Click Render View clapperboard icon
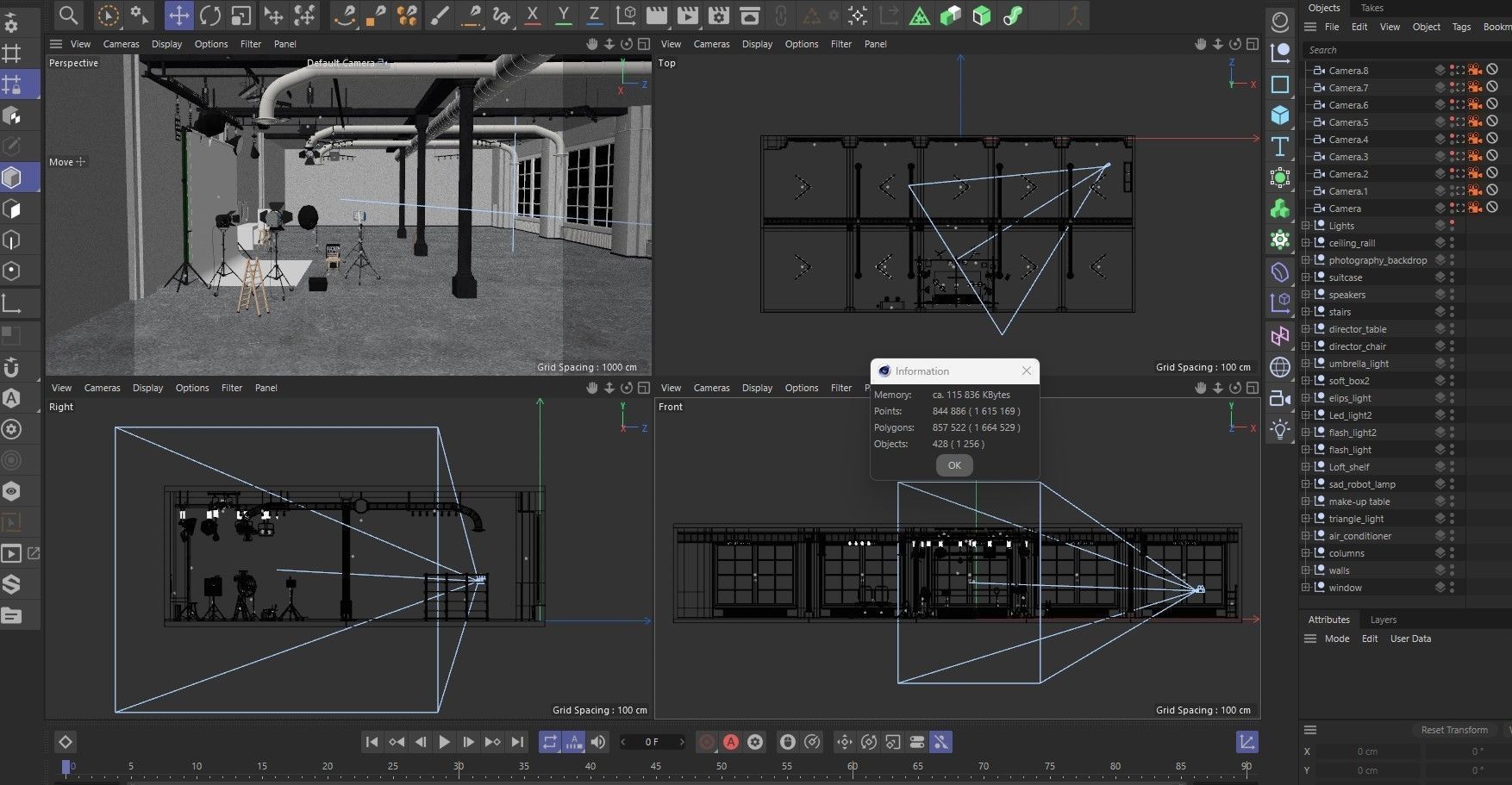Screen dimensions: 1512x785 coord(657,15)
